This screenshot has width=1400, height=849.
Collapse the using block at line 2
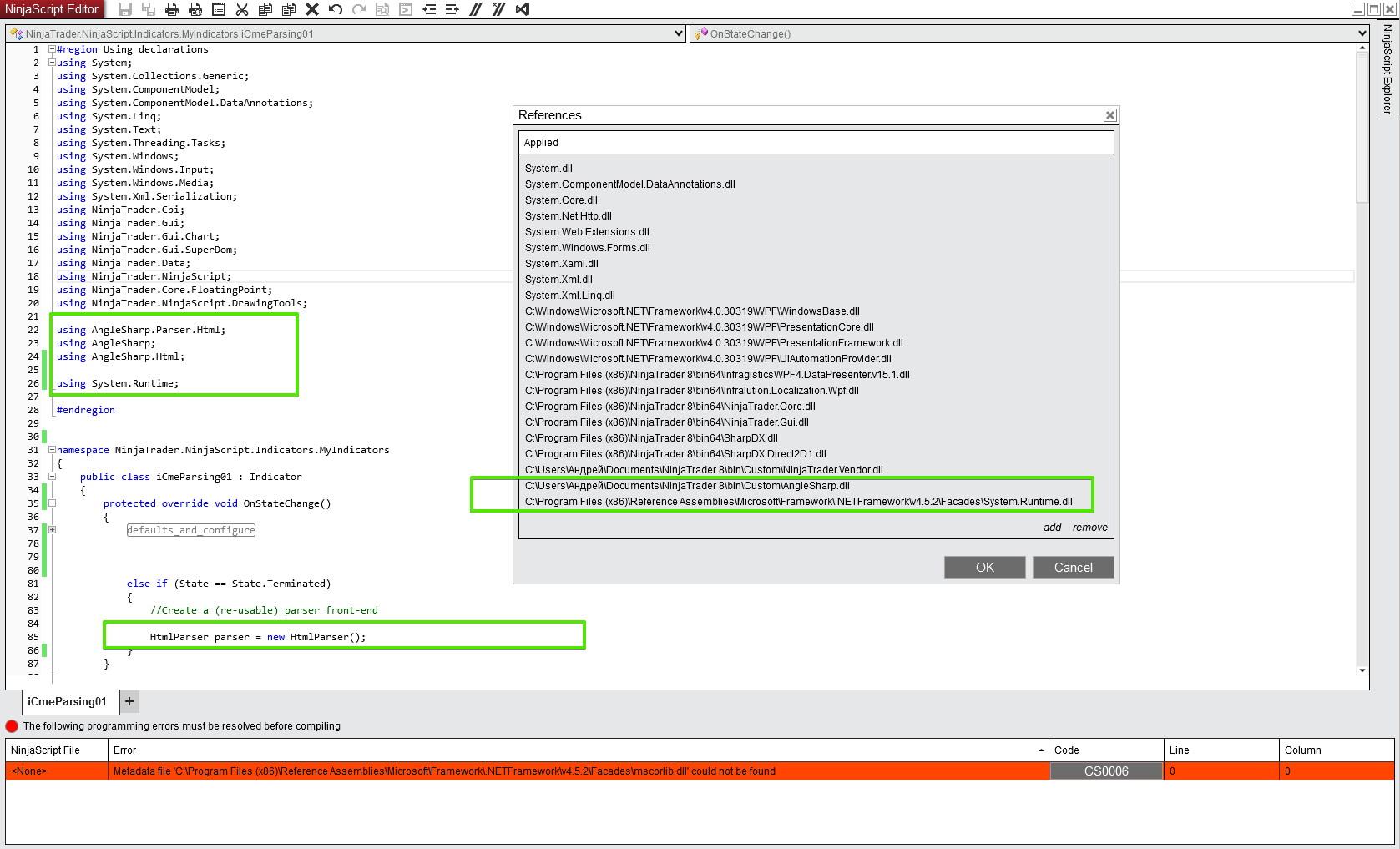pos(52,63)
